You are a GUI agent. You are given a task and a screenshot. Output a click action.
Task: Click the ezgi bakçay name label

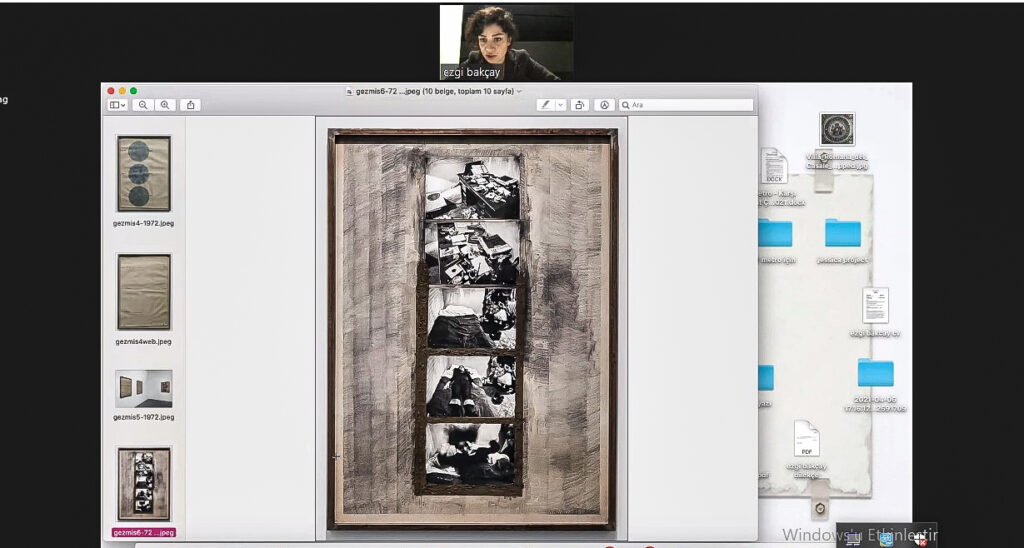472,73
